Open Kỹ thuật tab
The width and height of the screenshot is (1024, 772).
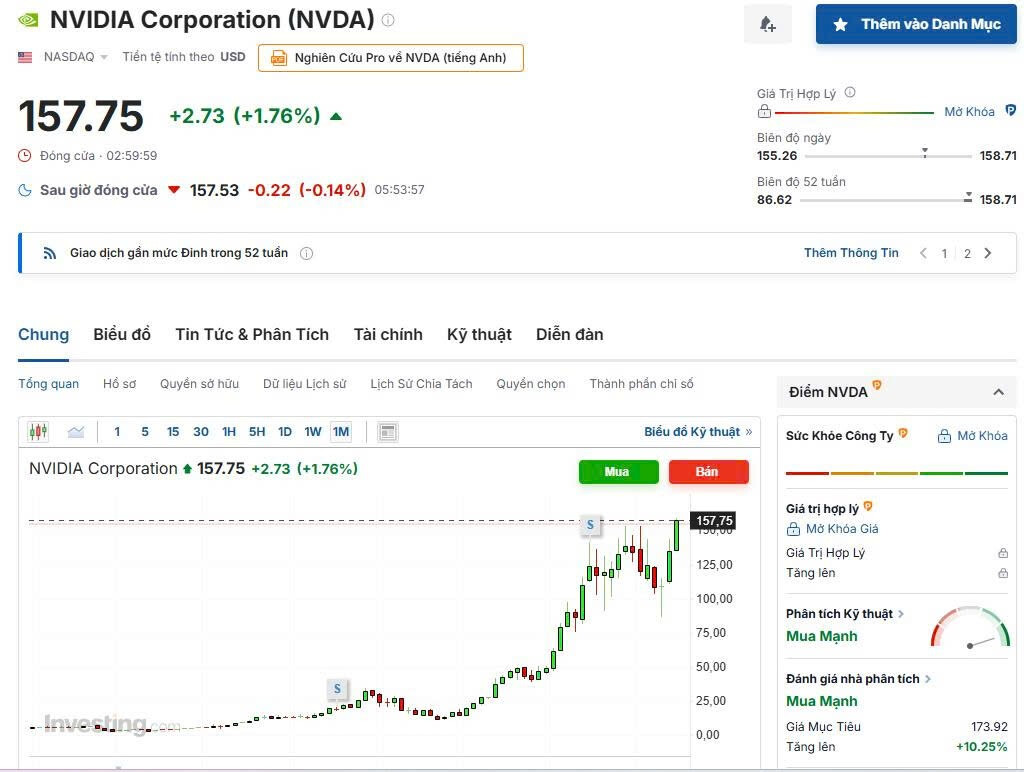(479, 334)
